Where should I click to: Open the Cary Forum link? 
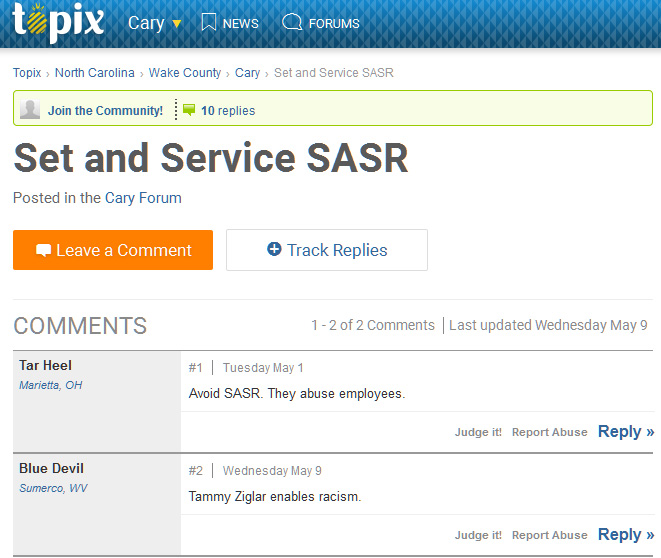[x=143, y=198]
